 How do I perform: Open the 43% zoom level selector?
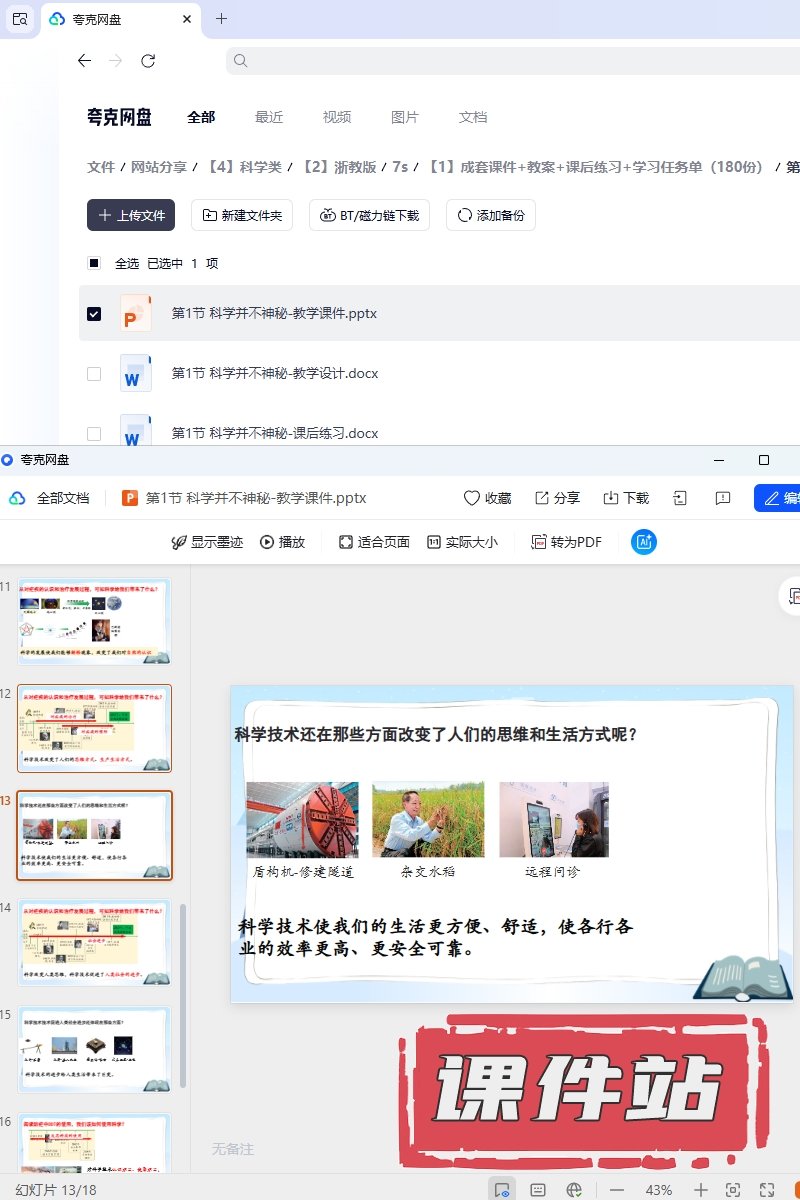point(659,1190)
